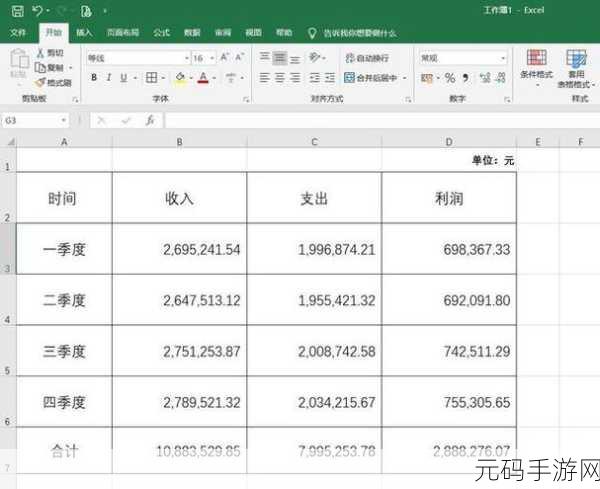600x489 pixels.
Task: Click 合并后居中 merge and center
Action: [x=370, y=78]
